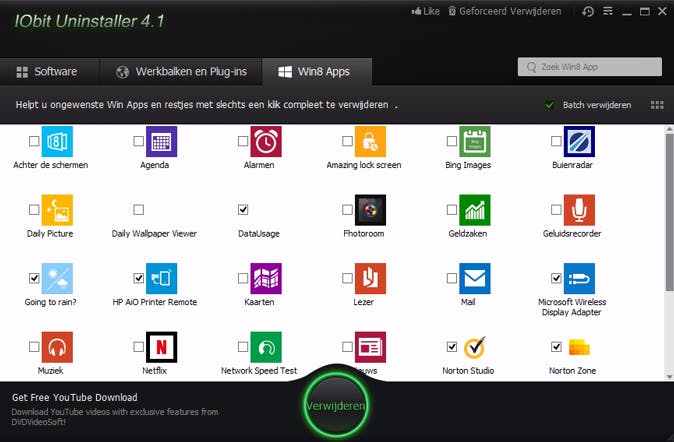Select the Win8 Apps tab
The width and height of the screenshot is (674, 442).
tap(317, 71)
